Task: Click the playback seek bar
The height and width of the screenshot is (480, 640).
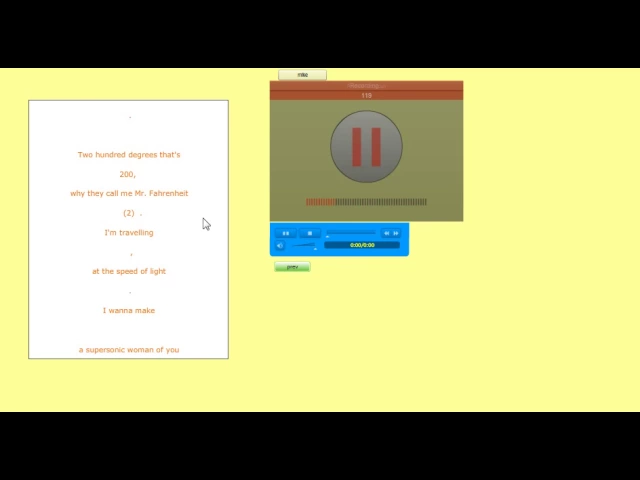Action: [351, 233]
